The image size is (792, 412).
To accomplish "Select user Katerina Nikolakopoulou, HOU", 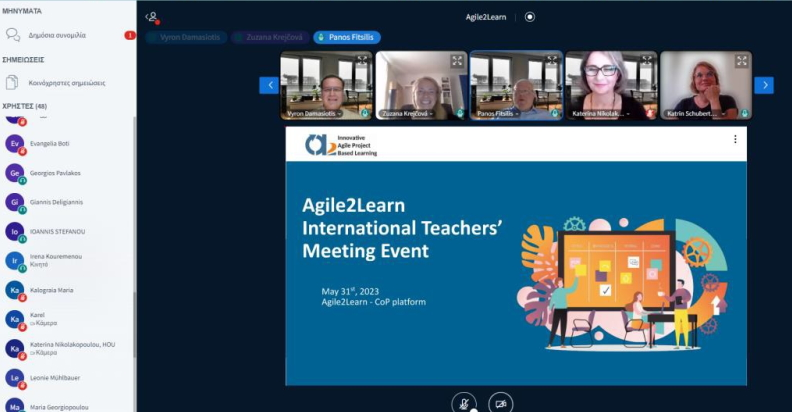I will pos(72,345).
